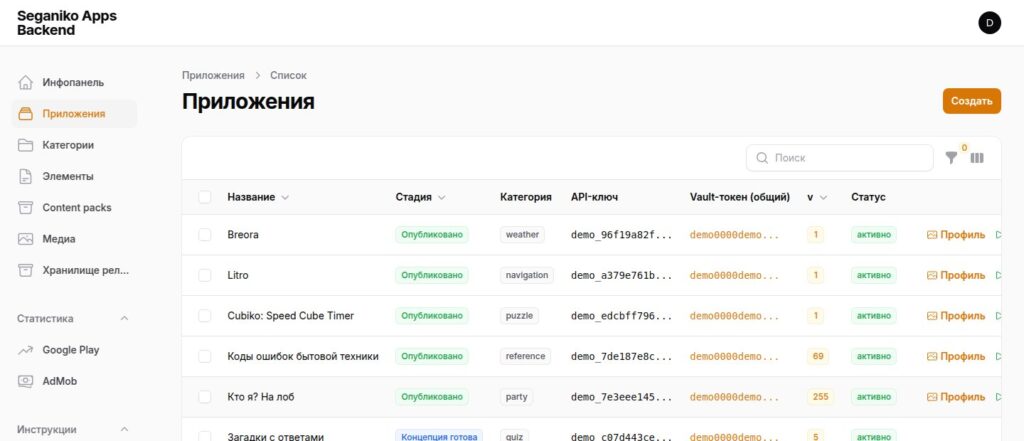
Task: Open Профиль link for Cubiko row
Action: pos(956,316)
